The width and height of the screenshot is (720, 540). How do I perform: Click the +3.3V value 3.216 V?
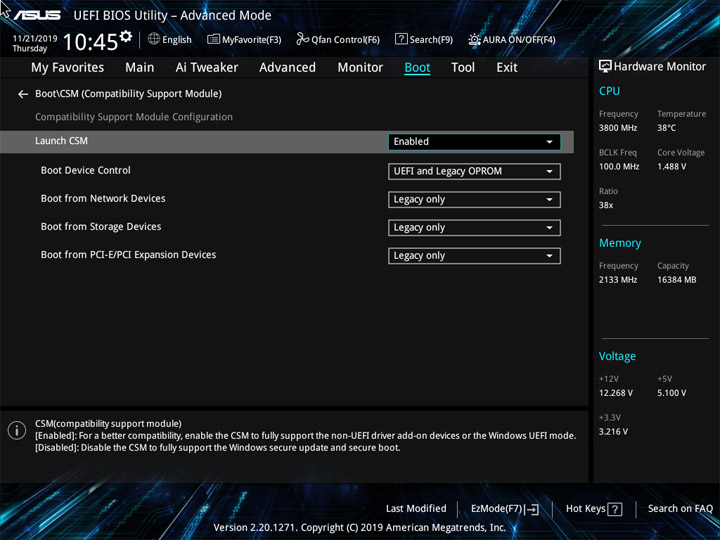point(613,432)
